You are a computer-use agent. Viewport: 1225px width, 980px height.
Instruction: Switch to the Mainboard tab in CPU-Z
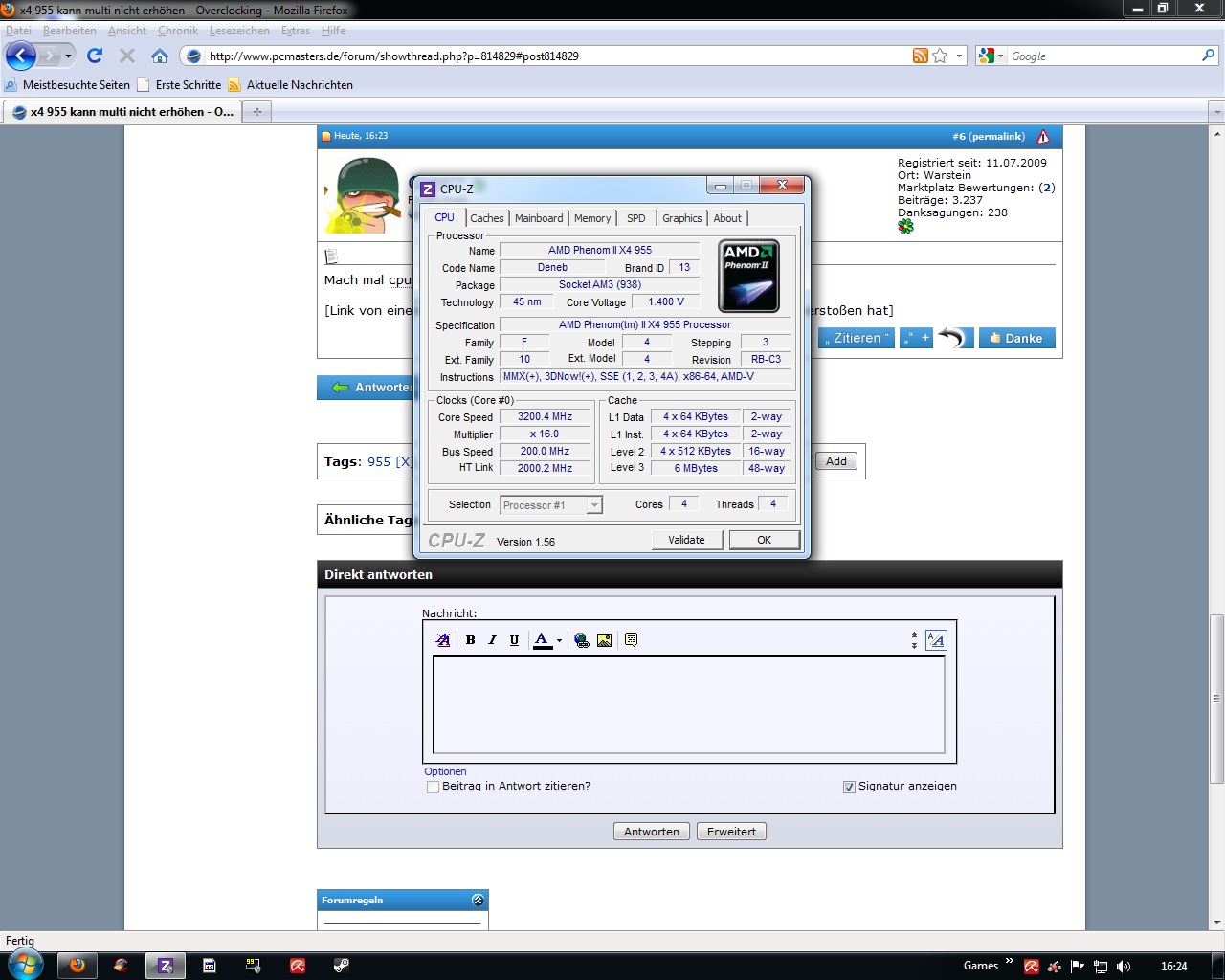point(539,218)
